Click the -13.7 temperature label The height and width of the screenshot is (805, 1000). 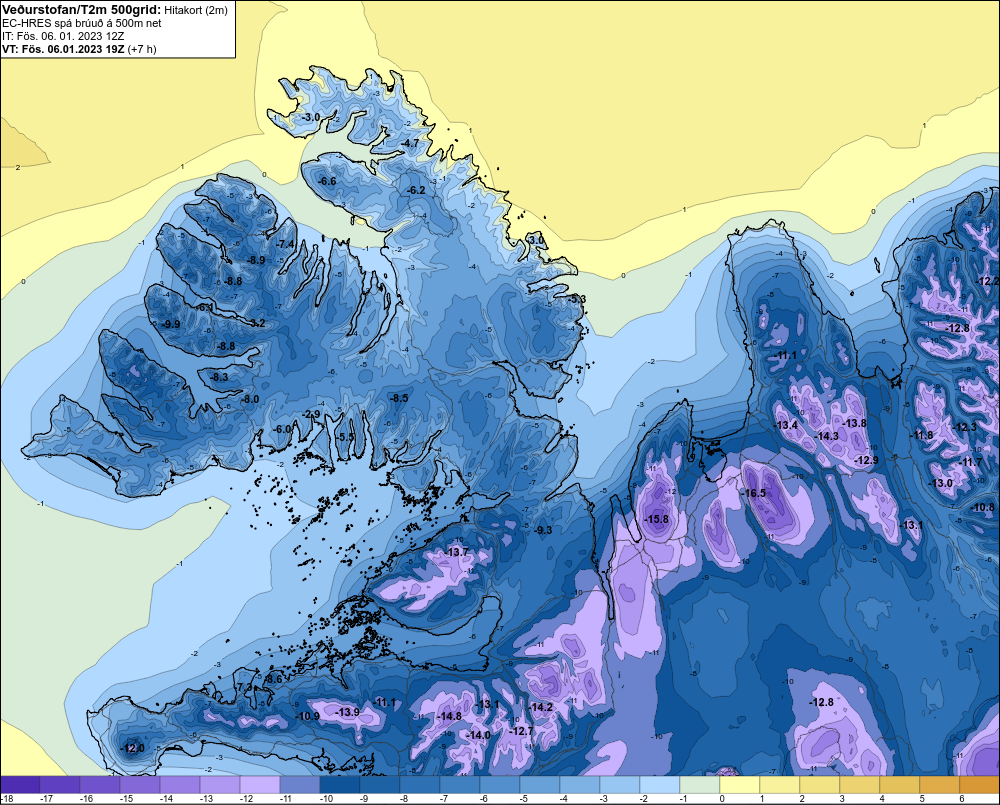click(x=456, y=552)
